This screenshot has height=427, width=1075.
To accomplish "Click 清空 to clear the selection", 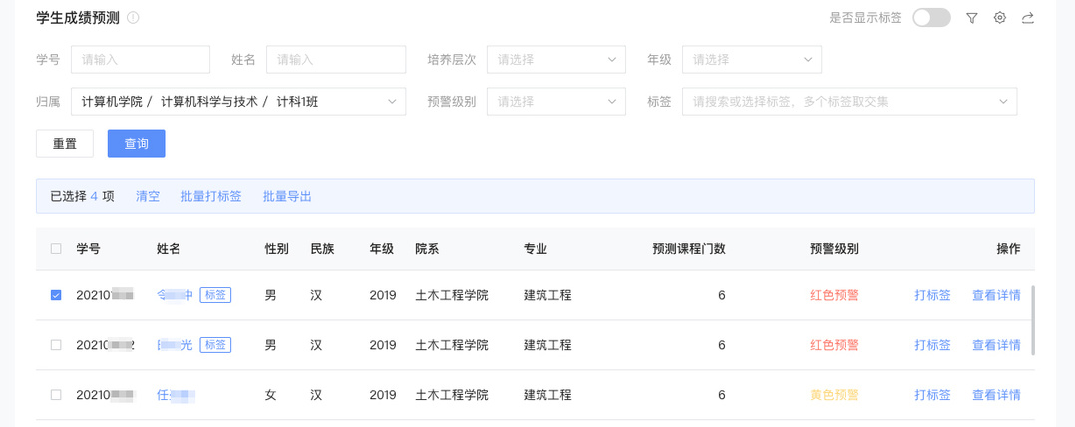I will point(148,196).
